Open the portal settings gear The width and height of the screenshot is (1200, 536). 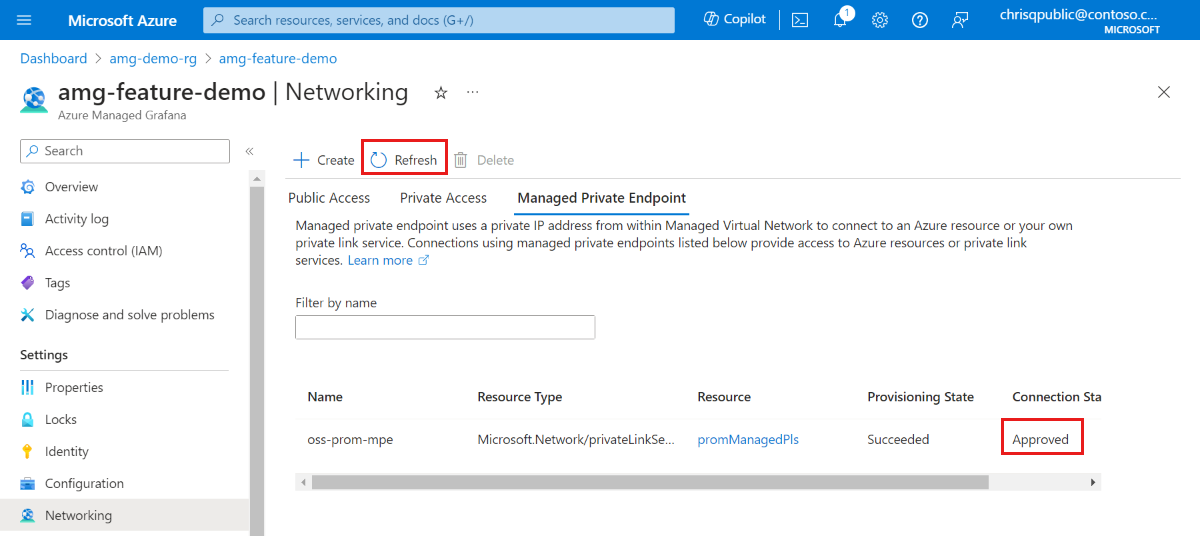880,20
